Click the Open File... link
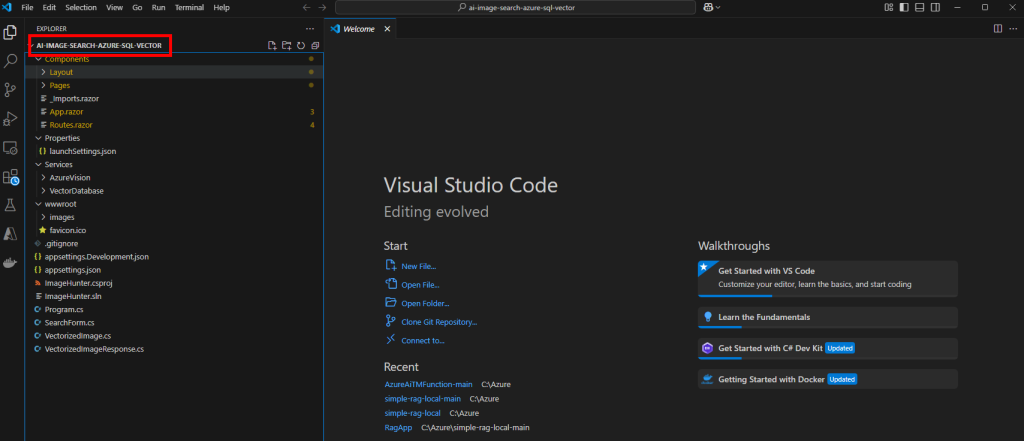The image size is (1024, 441). point(421,285)
